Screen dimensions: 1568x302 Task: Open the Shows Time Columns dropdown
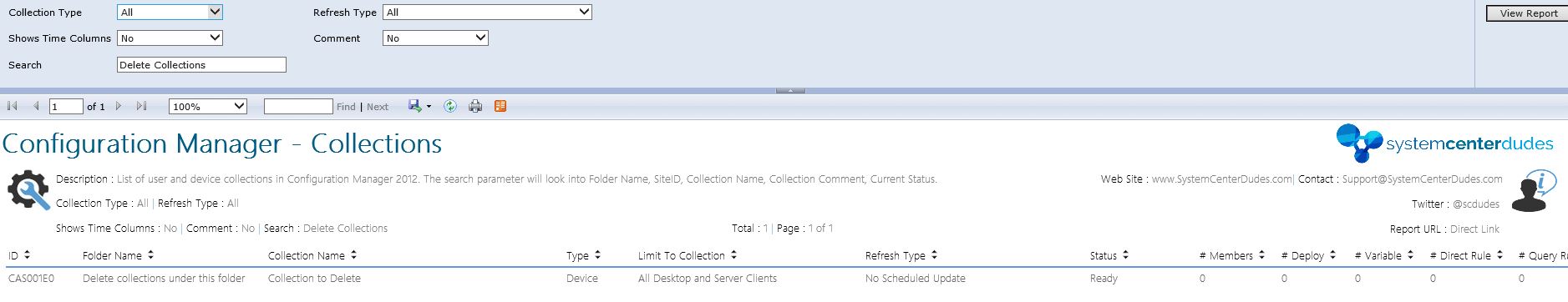coord(170,38)
